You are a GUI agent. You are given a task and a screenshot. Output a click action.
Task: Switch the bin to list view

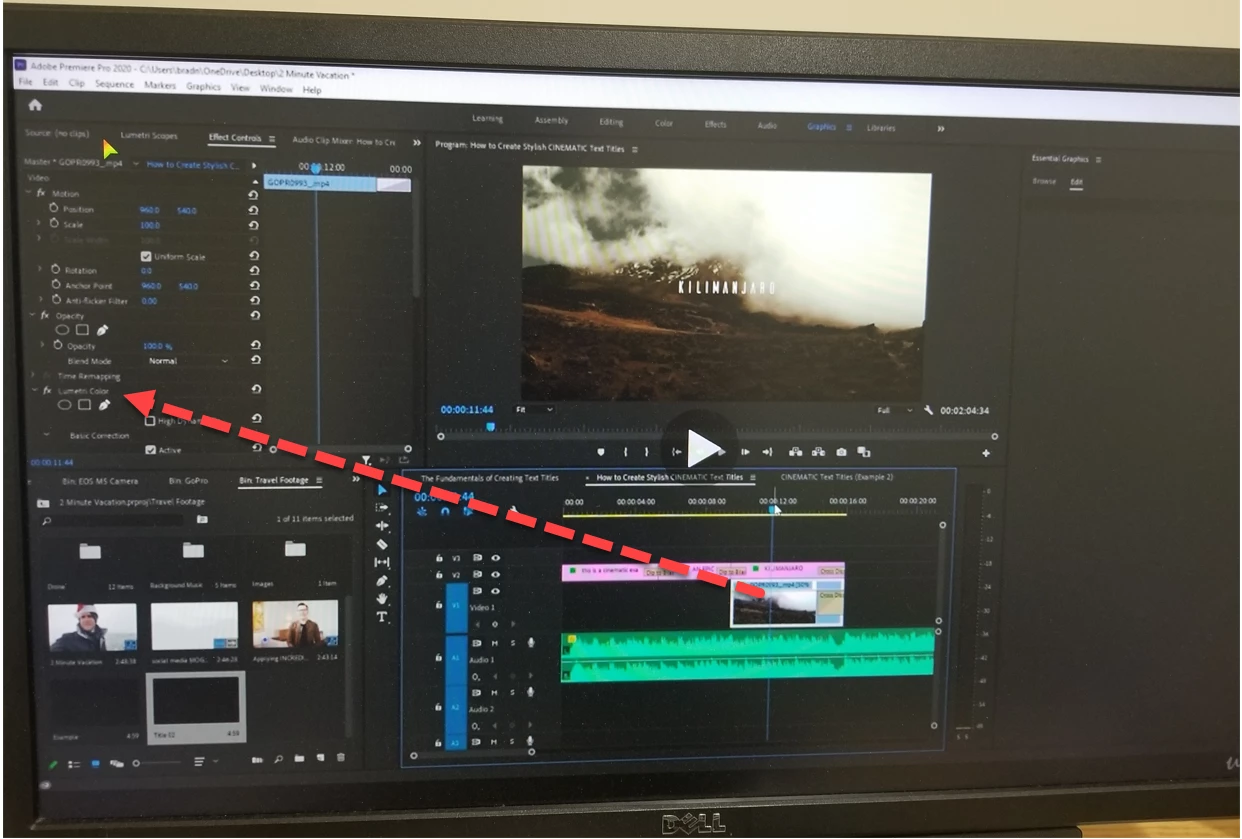click(x=75, y=764)
